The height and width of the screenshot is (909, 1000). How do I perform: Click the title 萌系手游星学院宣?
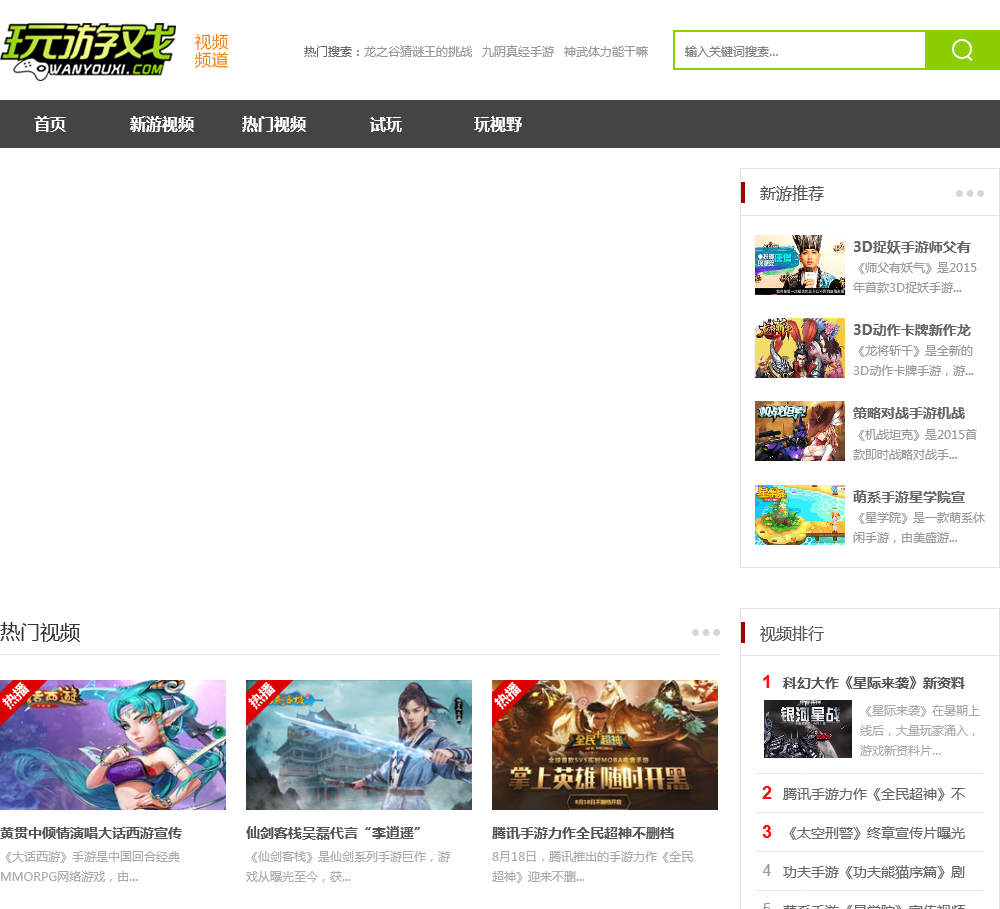[909, 497]
